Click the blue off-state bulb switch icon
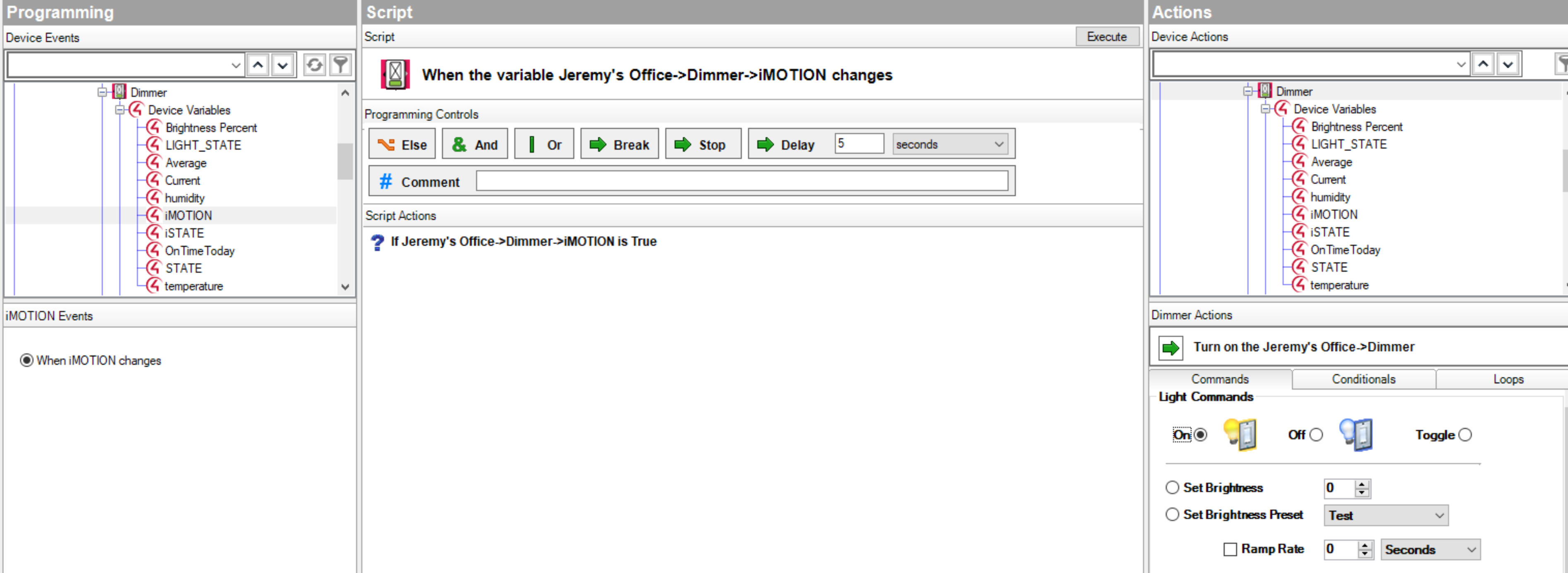This screenshot has width=1568, height=573. pos(1355,434)
